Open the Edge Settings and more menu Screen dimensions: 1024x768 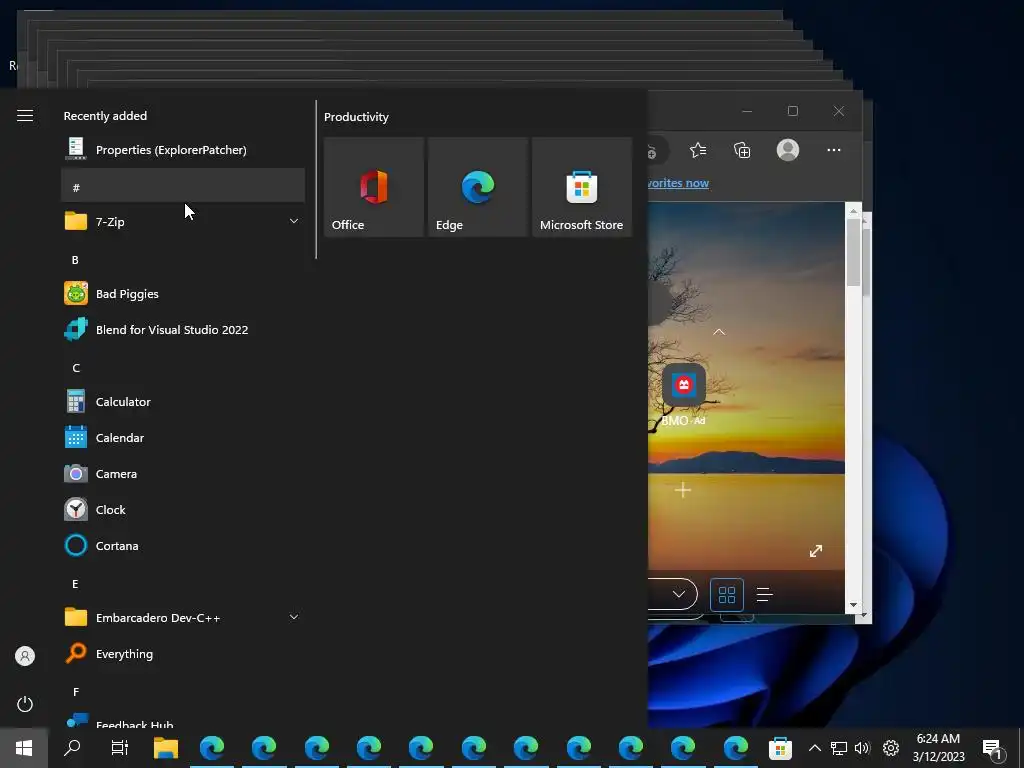[x=834, y=150]
